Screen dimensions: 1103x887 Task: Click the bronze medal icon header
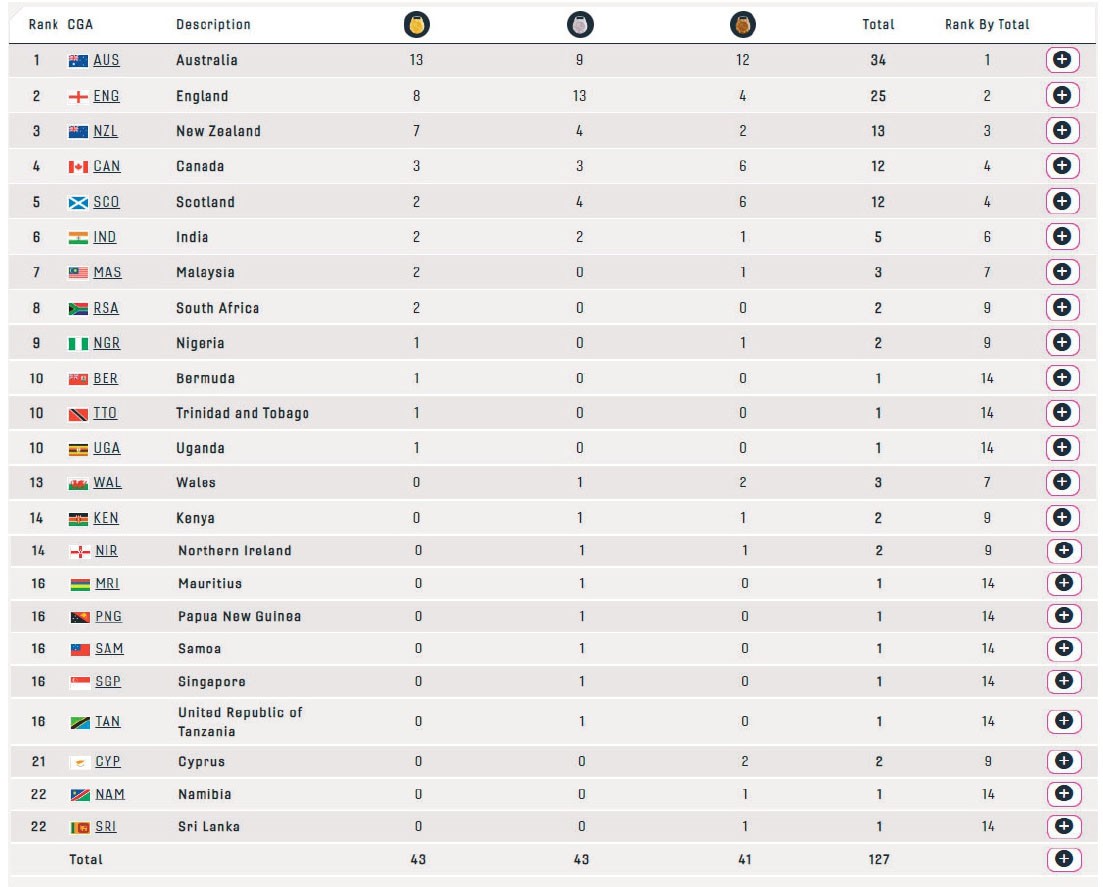coord(743,25)
